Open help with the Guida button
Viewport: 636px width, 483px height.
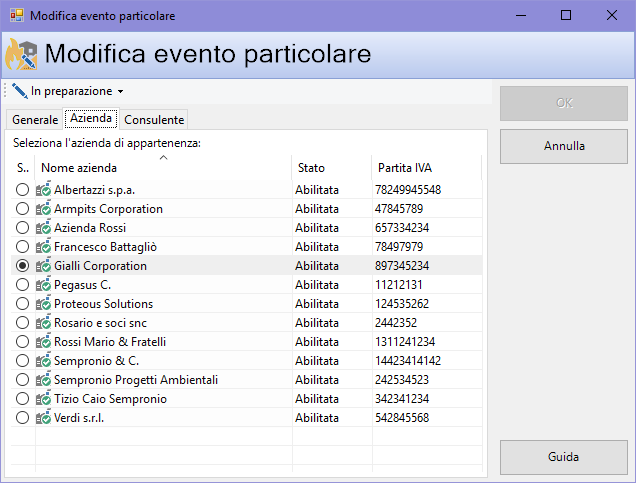pos(564,457)
